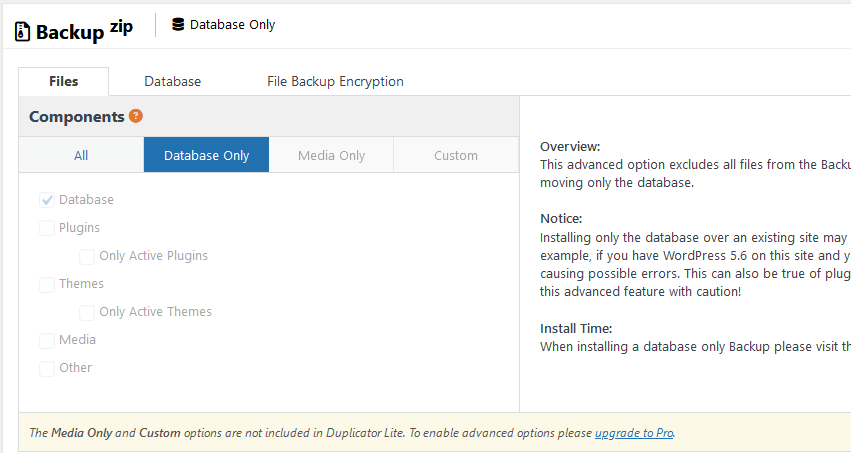Click the Components help question mark icon
Screen dimensions: 851x453
(x=136, y=116)
